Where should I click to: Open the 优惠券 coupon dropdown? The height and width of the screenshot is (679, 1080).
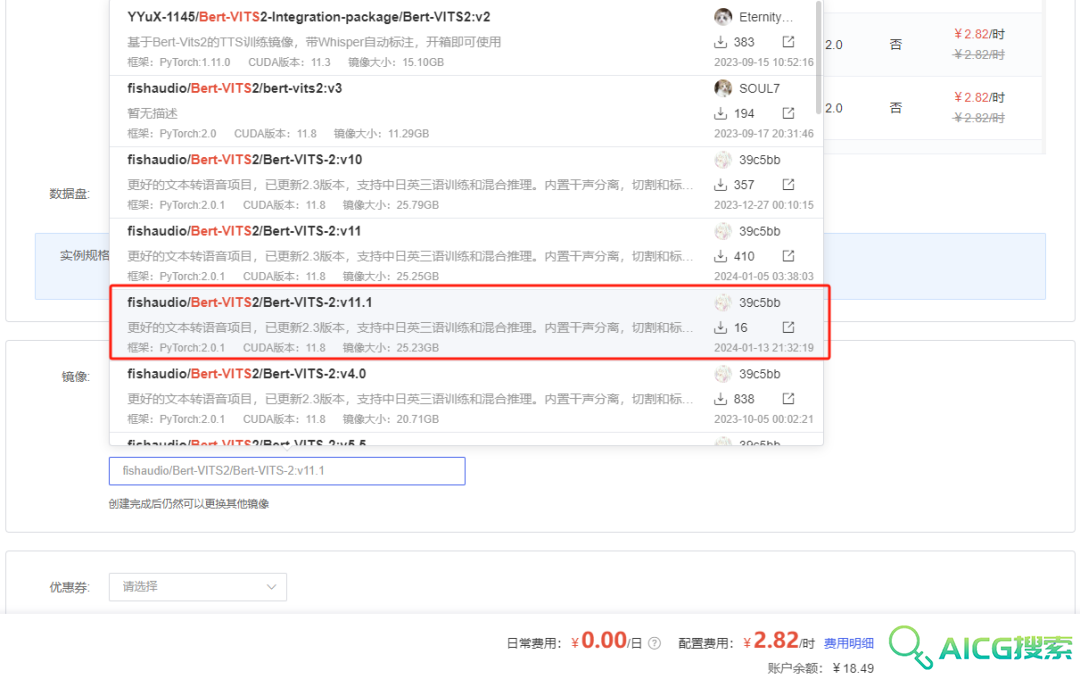click(x=198, y=587)
